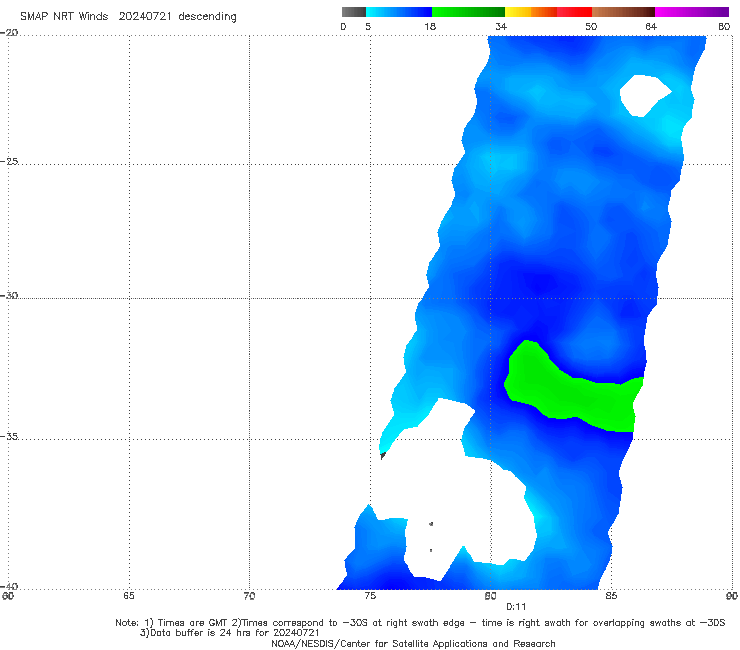Image resolution: width=740 pixels, height=650 pixels.
Task: Click the "3)Data buffer is 24 hrs" note
Action: tap(229, 633)
